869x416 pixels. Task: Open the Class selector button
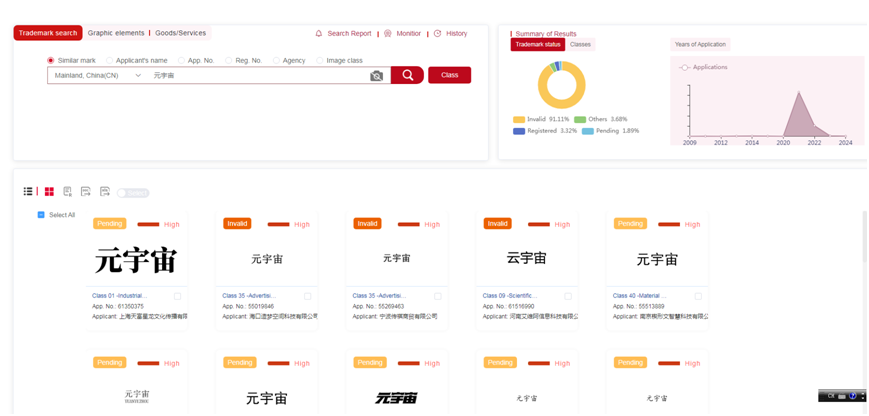(449, 75)
